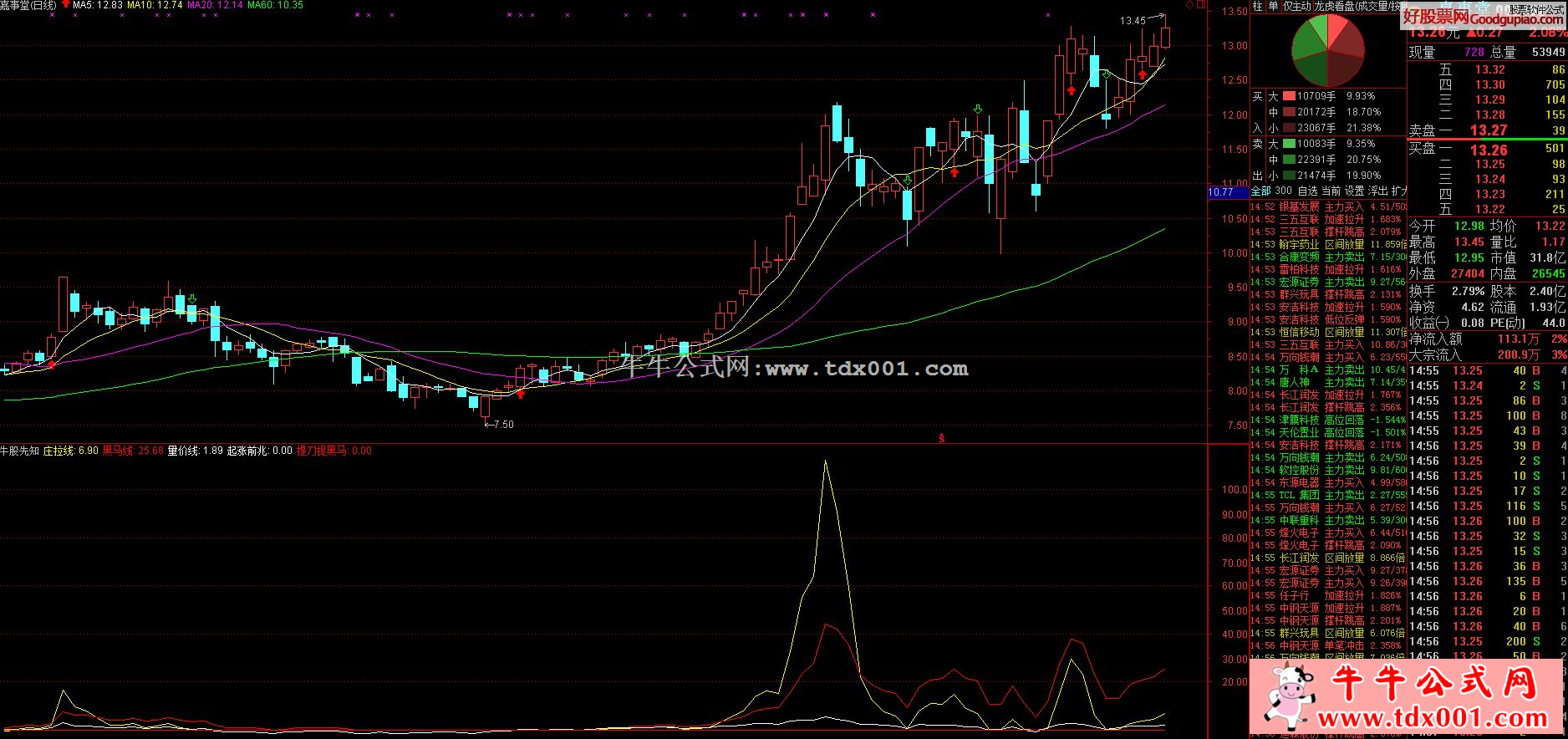Click the 买入 中 dark-red color swatch

1289,112
